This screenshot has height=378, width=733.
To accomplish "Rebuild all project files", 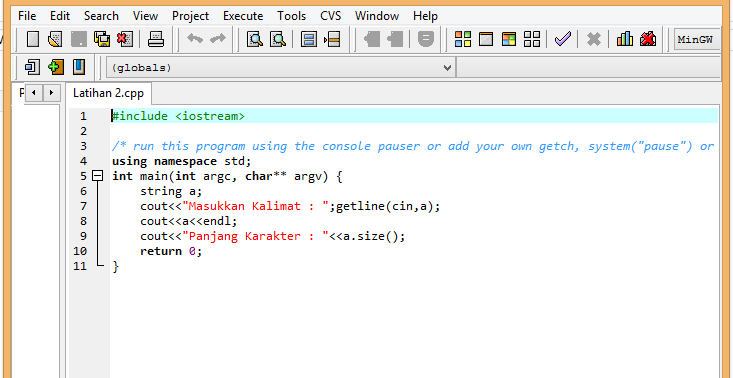I will click(x=532, y=39).
